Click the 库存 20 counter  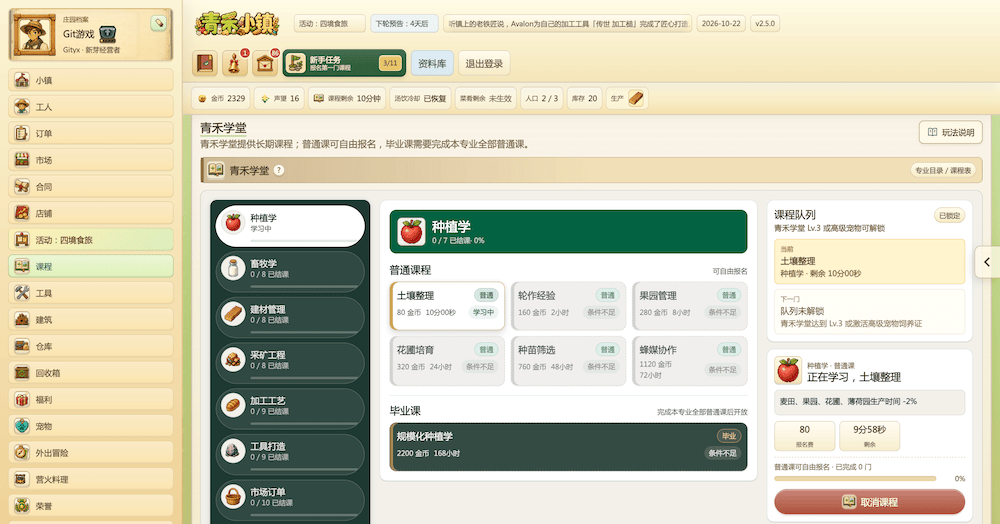tap(584, 98)
